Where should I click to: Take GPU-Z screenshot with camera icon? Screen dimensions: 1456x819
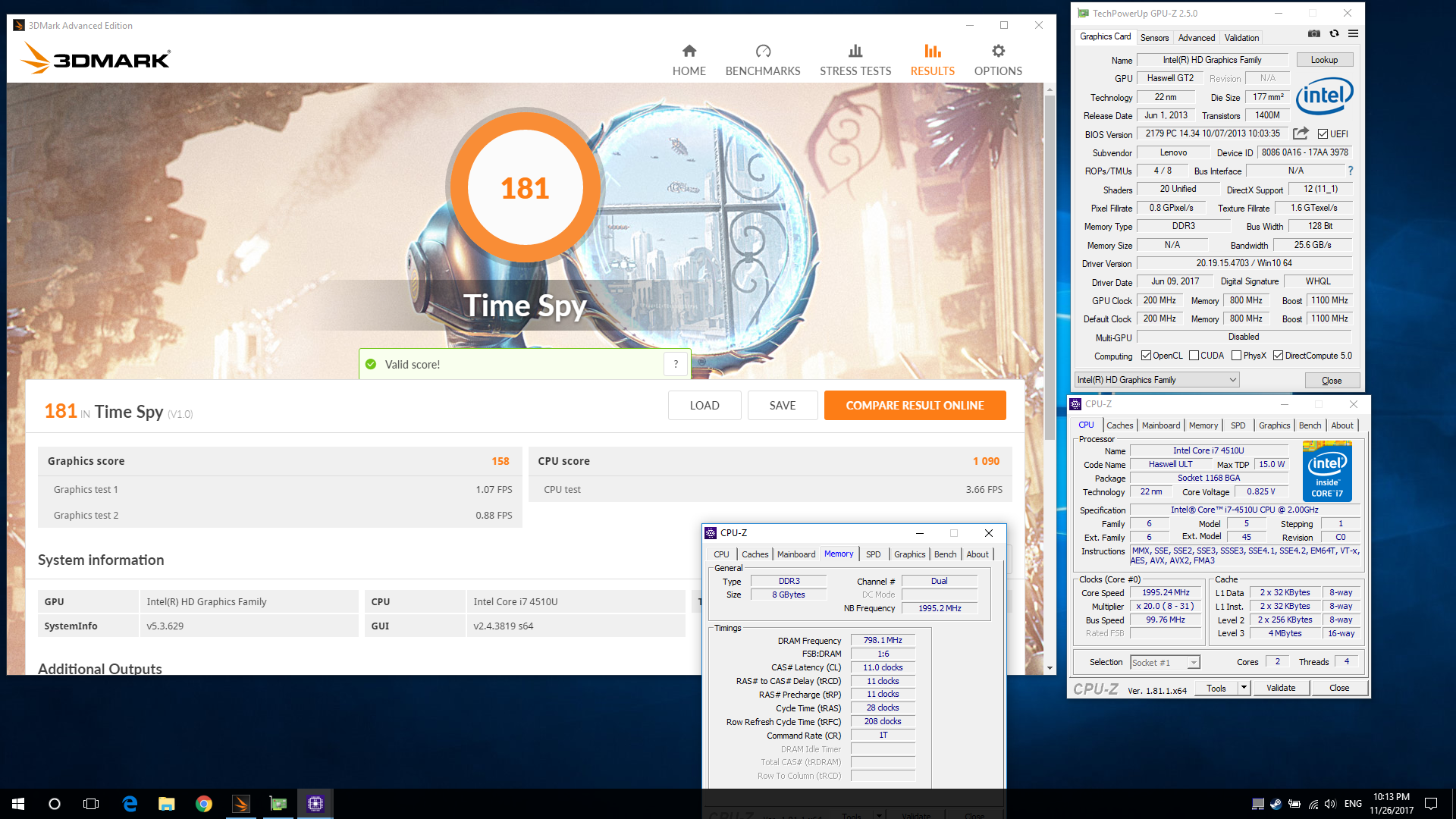click(1314, 33)
